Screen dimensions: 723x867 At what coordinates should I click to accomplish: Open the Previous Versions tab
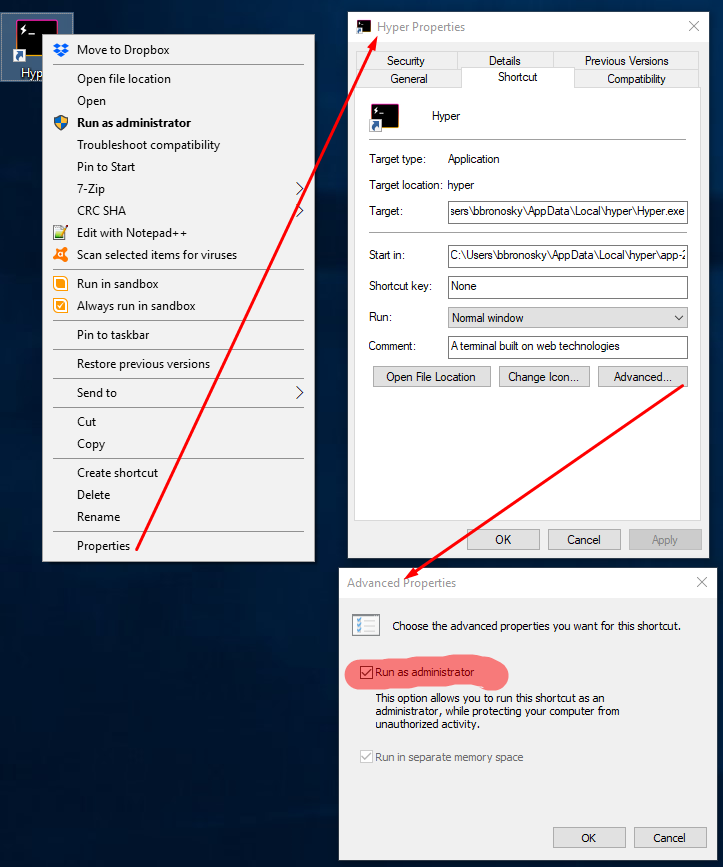[626, 61]
